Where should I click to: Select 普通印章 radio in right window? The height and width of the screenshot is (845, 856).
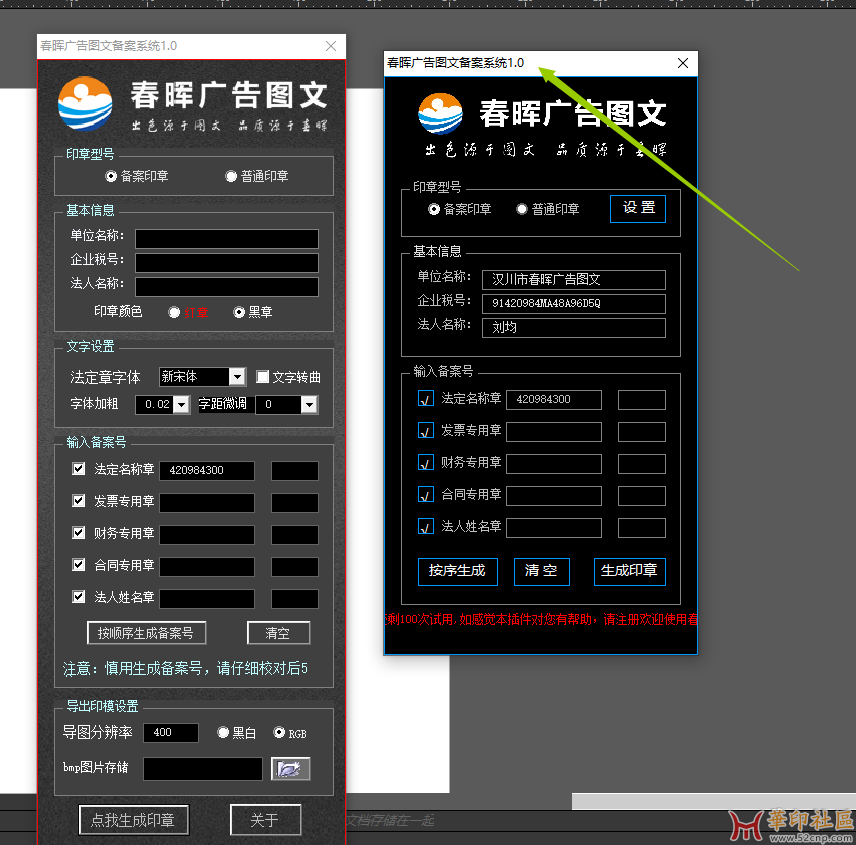point(522,209)
